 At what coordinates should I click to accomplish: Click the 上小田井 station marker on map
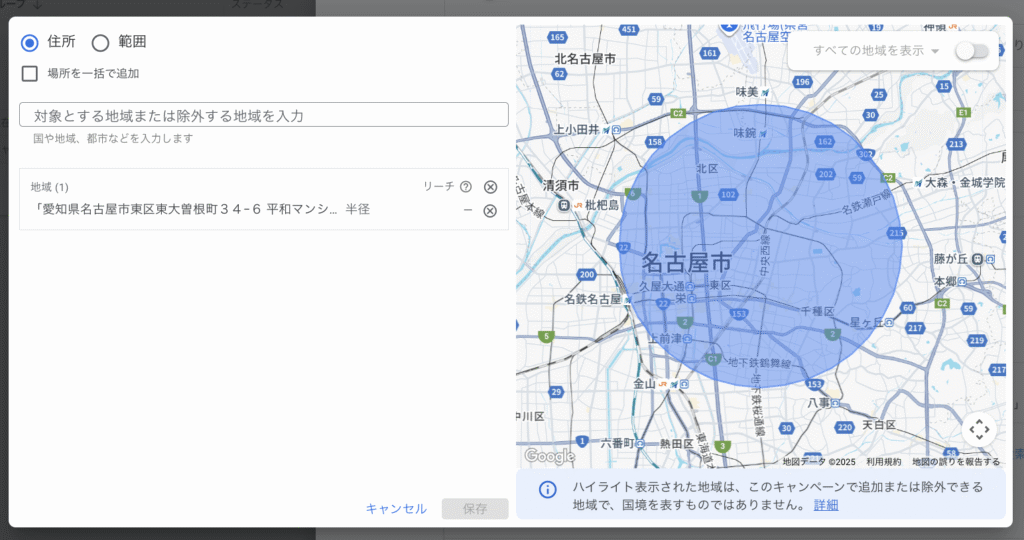(617, 130)
